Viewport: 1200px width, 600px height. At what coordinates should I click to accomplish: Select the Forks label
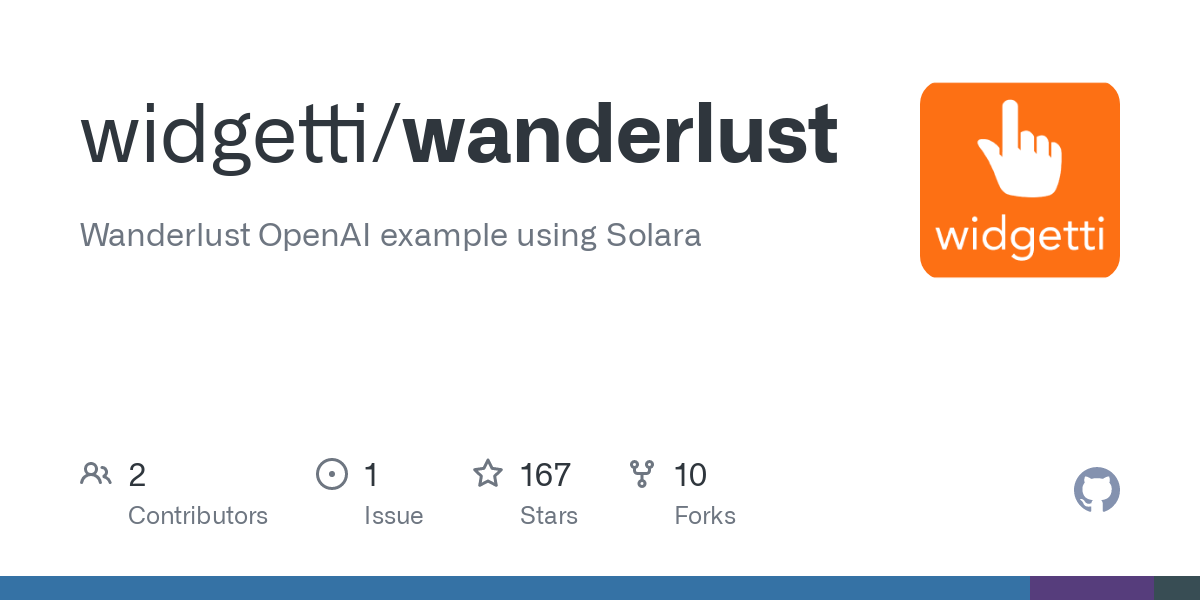click(x=705, y=516)
